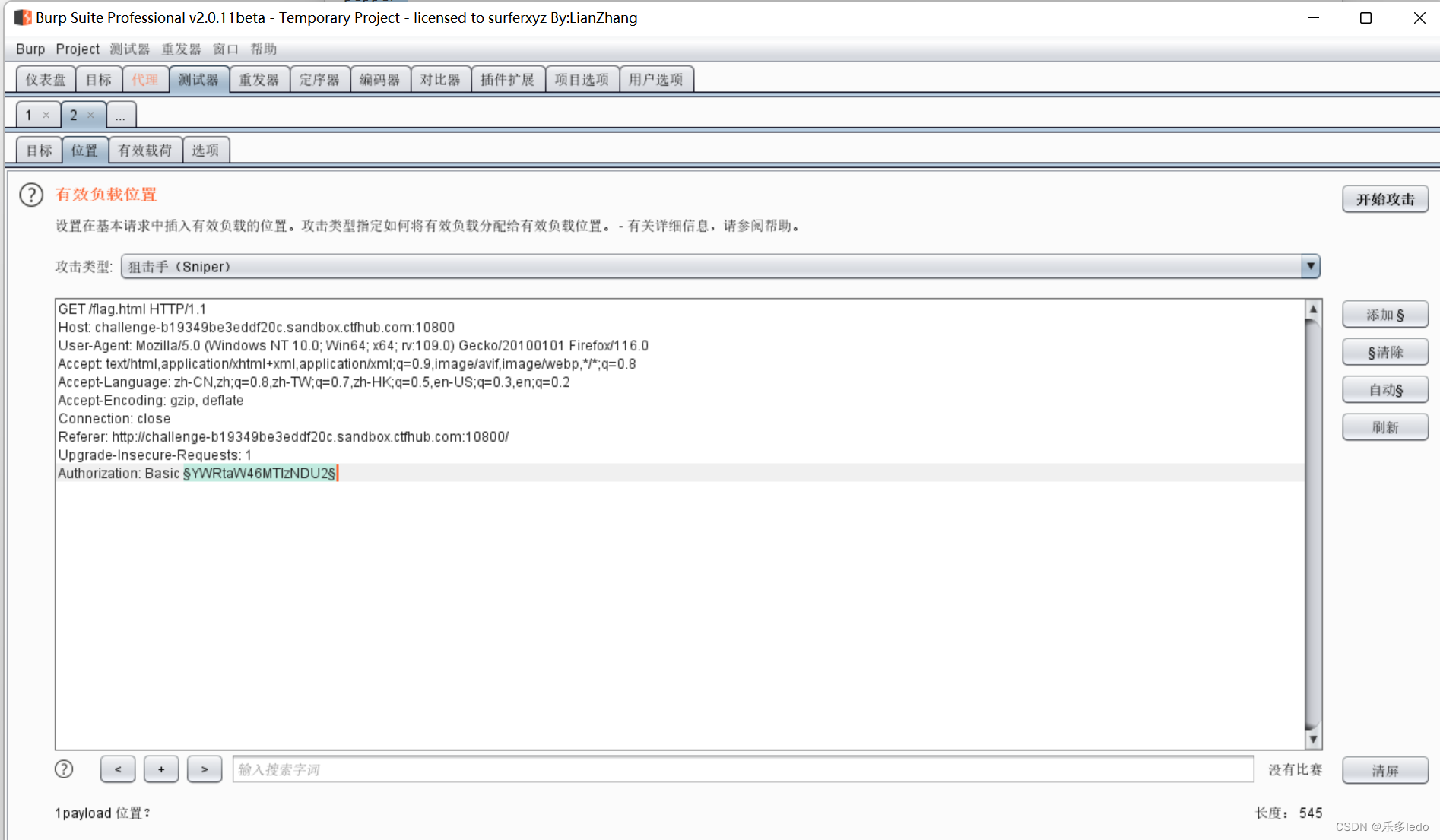Switch to the 代理 tab
Viewport: 1440px width, 840px height.
click(144, 79)
